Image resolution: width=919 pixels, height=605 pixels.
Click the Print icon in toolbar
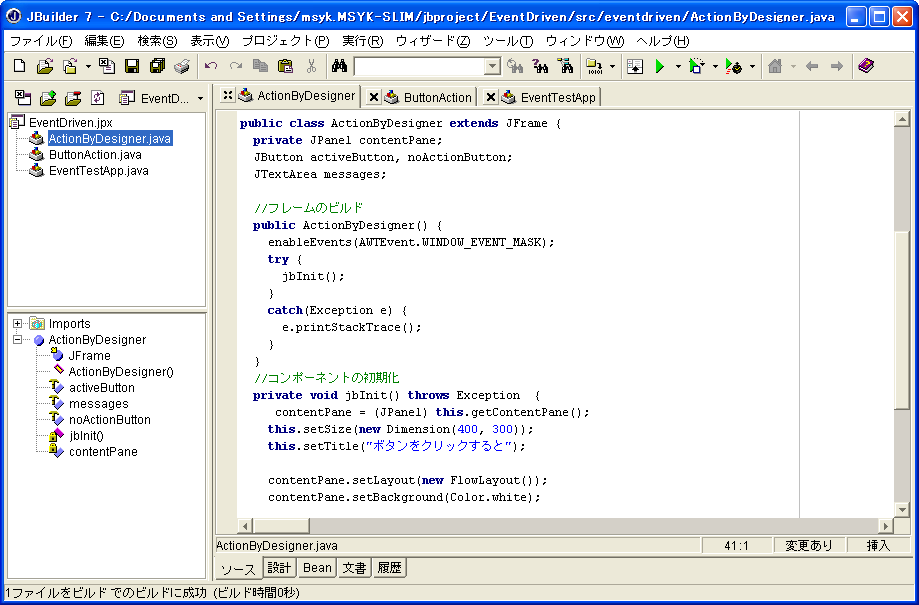click(x=182, y=66)
